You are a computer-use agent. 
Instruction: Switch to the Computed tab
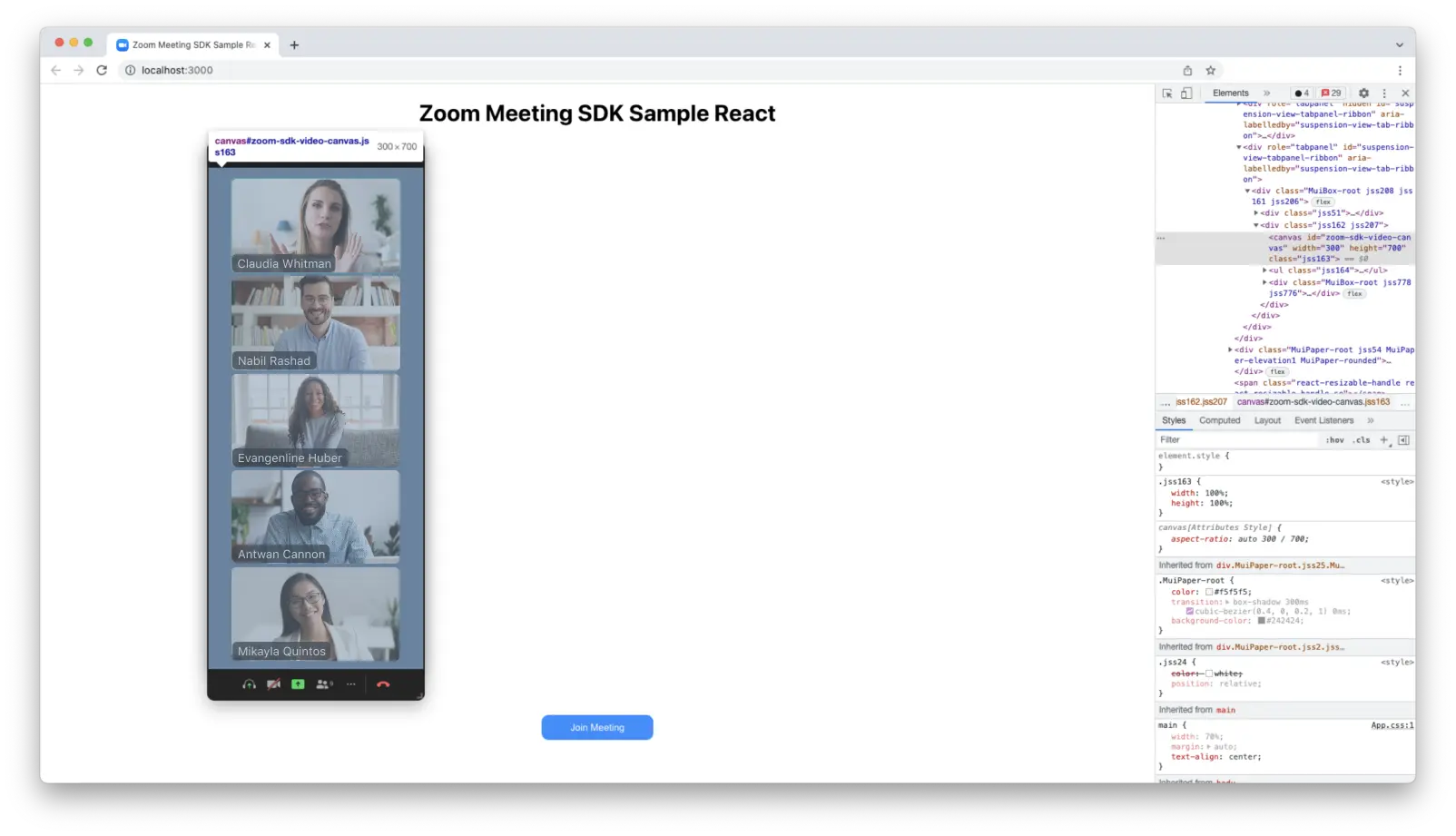(x=1219, y=420)
